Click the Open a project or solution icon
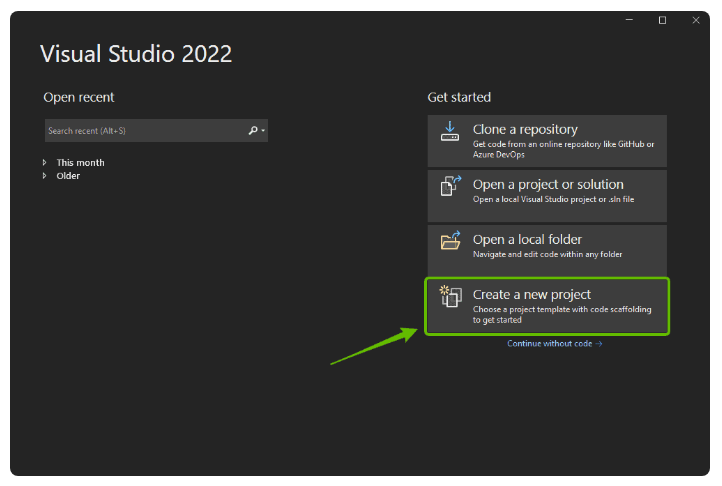 coord(450,186)
